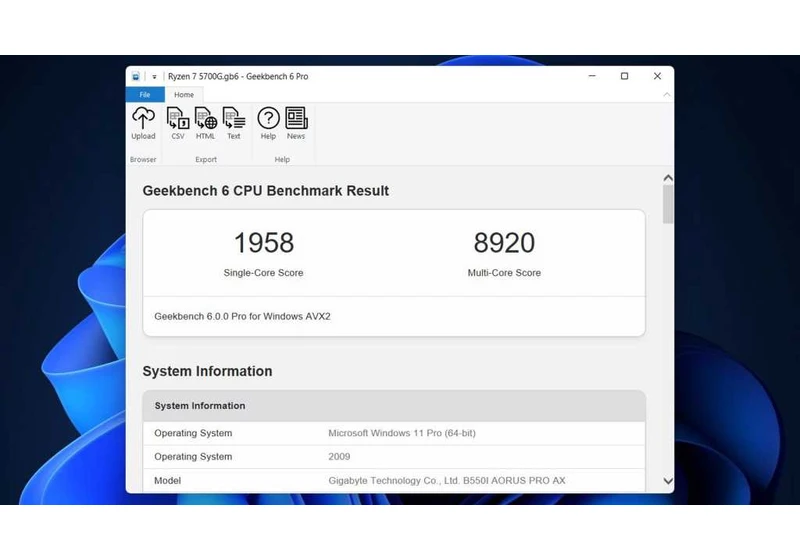This screenshot has height=560, width=800.
Task: Upload the benchmark result to Browser
Action: [143, 123]
